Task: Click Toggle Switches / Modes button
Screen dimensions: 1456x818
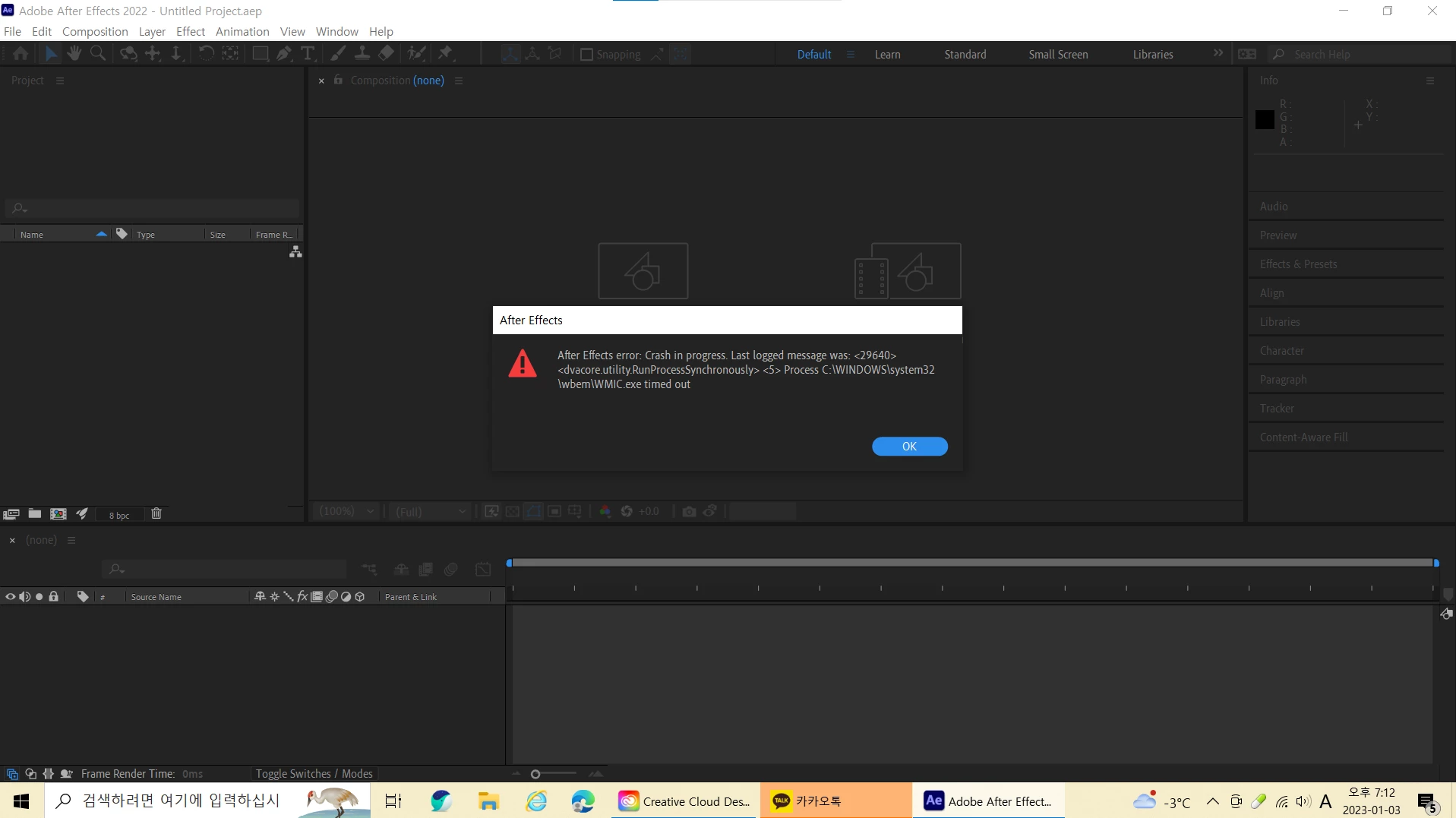Action: [x=314, y=773]
